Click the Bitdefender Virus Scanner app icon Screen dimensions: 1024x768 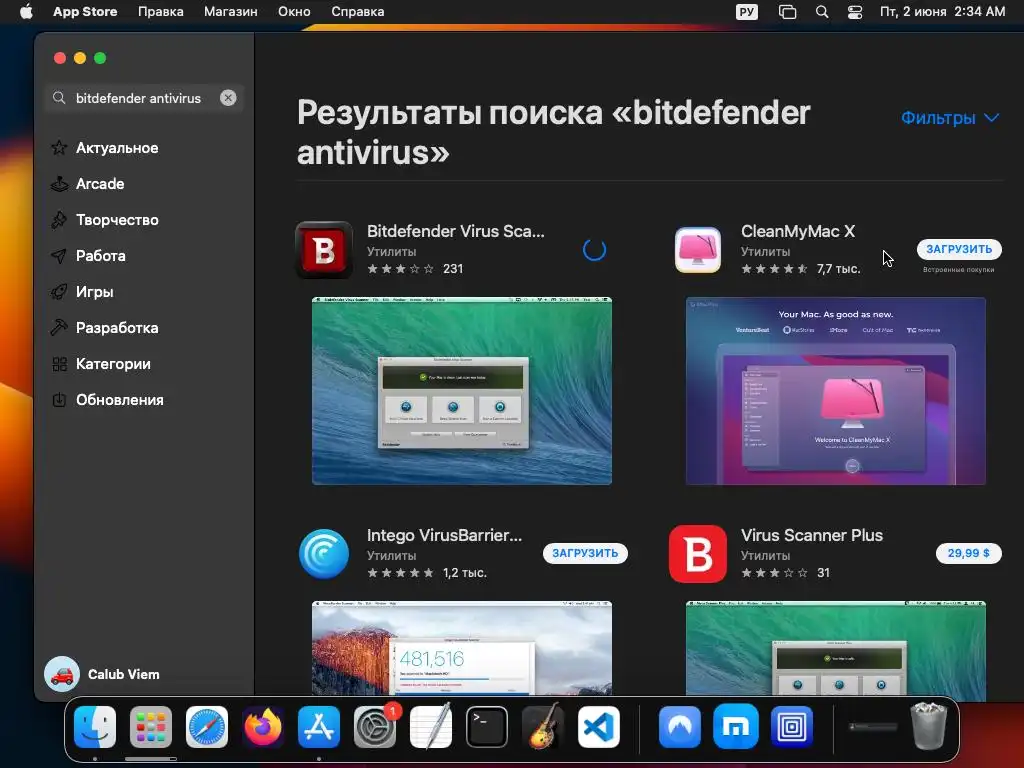[324, 250]
